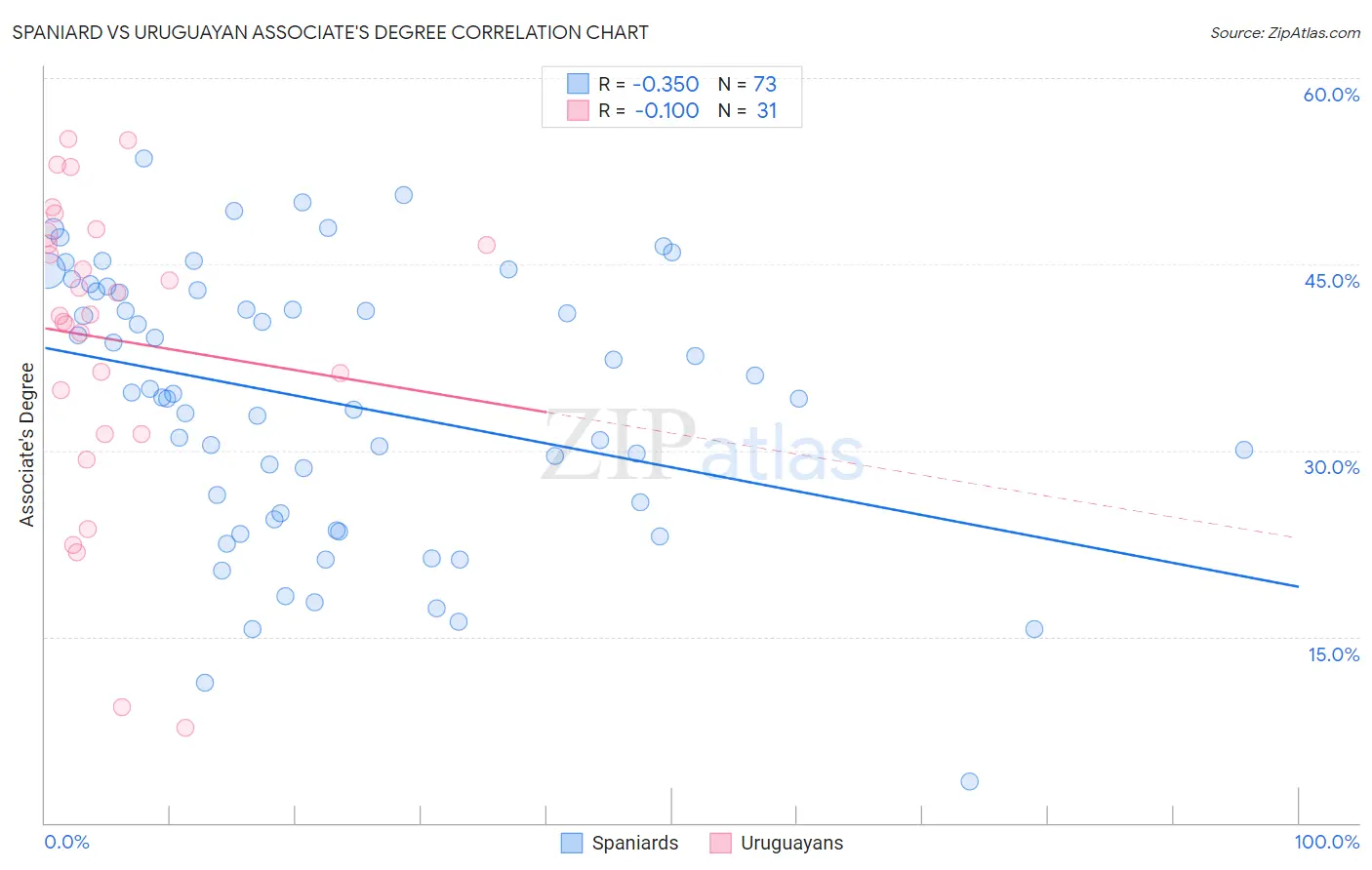This screenshot has height=870, width=1372.
Task: Toggle the Uruguayans legend label
Action: (x=791, y=843)
